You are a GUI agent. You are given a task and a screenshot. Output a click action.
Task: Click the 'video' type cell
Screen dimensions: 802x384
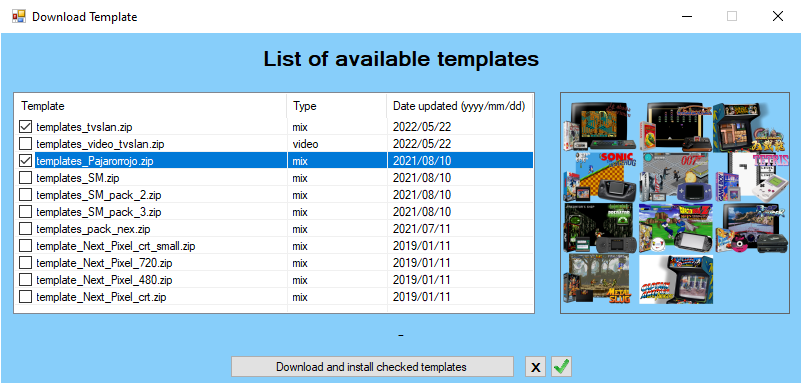[305, 144]
